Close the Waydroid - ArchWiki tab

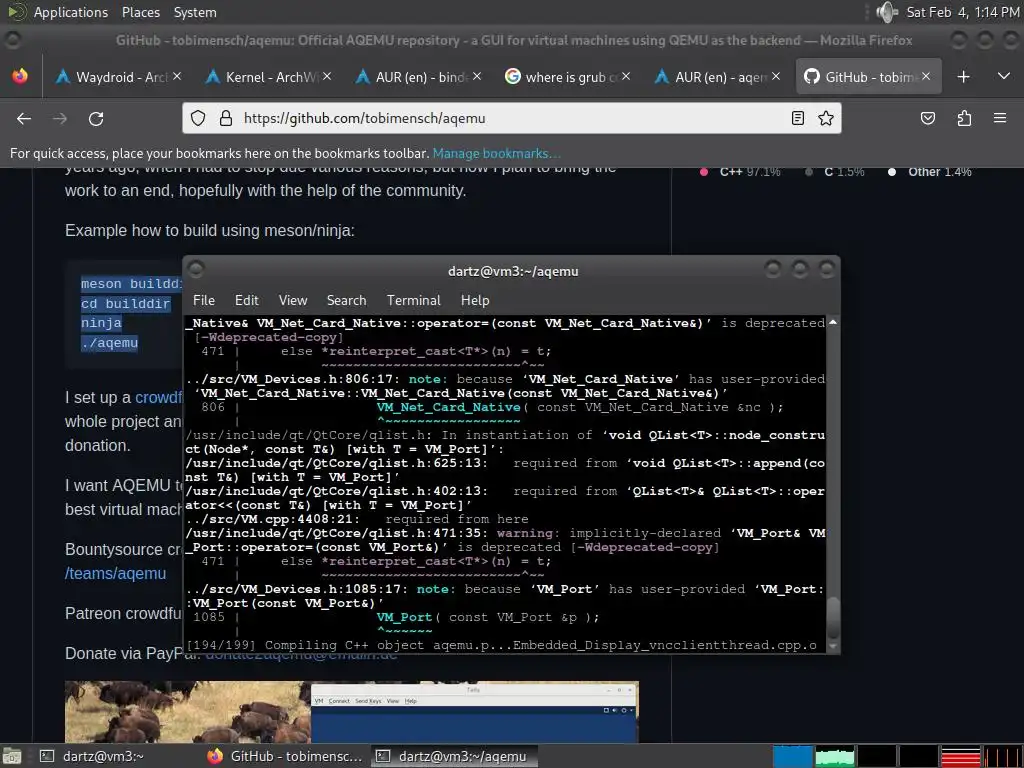177,76
